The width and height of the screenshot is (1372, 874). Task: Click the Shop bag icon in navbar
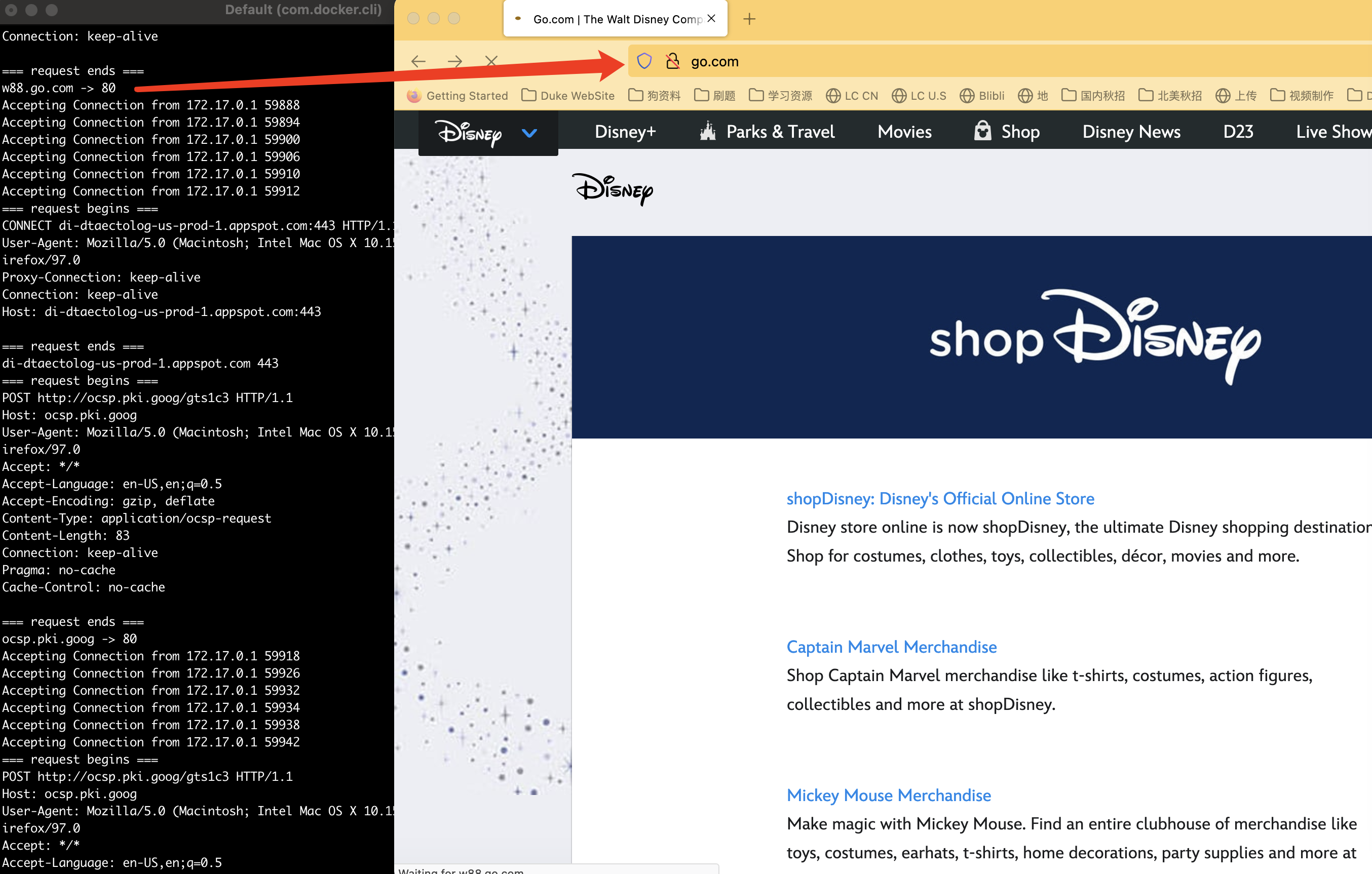pos(983,131)
